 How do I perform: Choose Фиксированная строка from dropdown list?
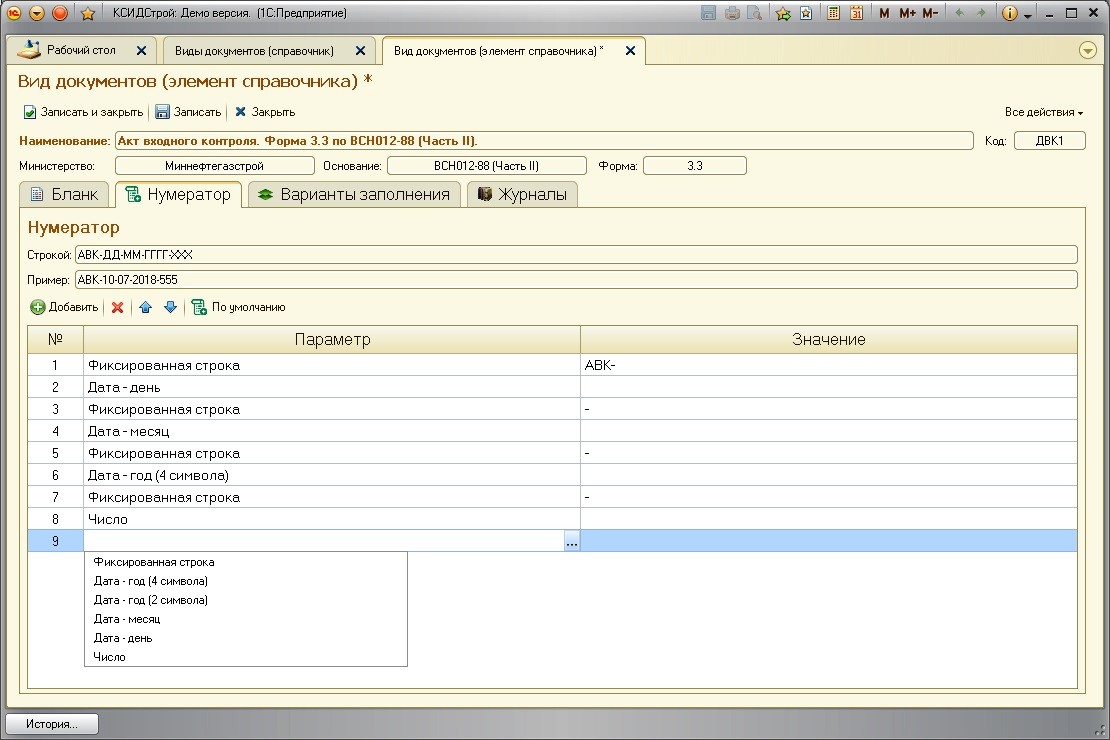pos(153,562)
